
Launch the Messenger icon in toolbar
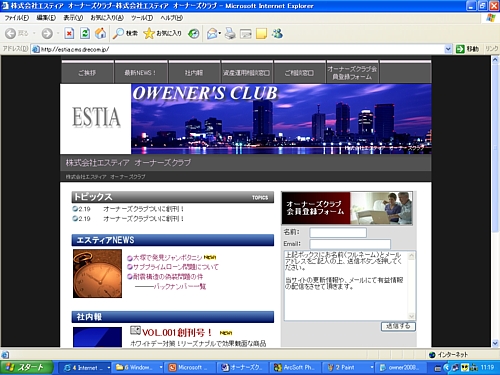click(x=277, y=33)
